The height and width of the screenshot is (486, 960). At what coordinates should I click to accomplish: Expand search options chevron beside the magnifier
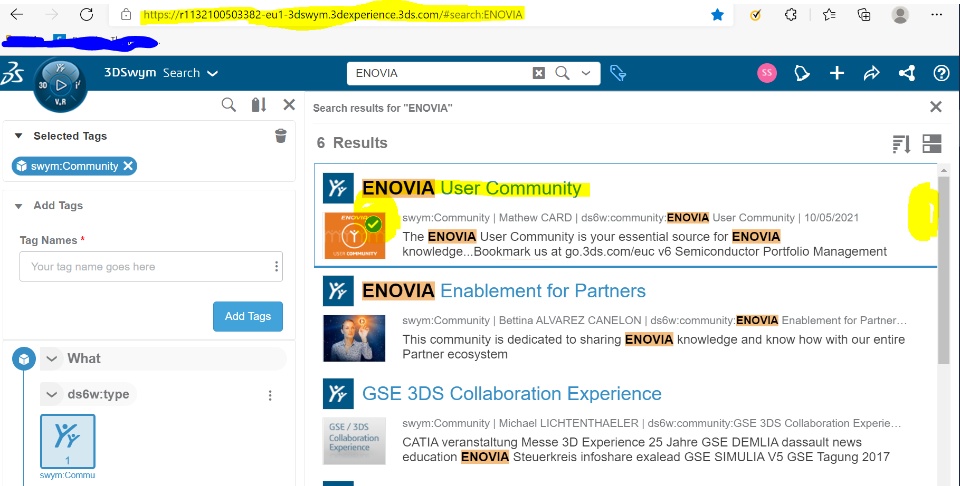(586, 73)
